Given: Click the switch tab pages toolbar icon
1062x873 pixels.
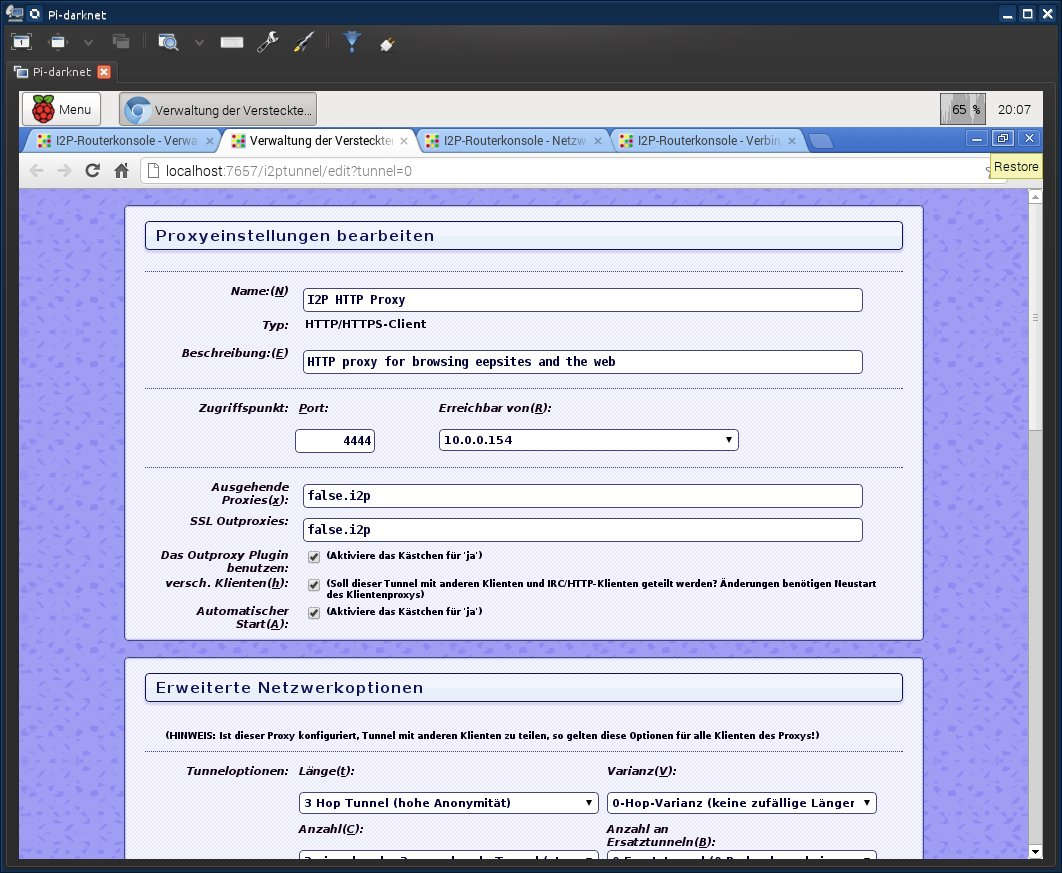Looking at the screenshot, I should [x=121, y=42].
